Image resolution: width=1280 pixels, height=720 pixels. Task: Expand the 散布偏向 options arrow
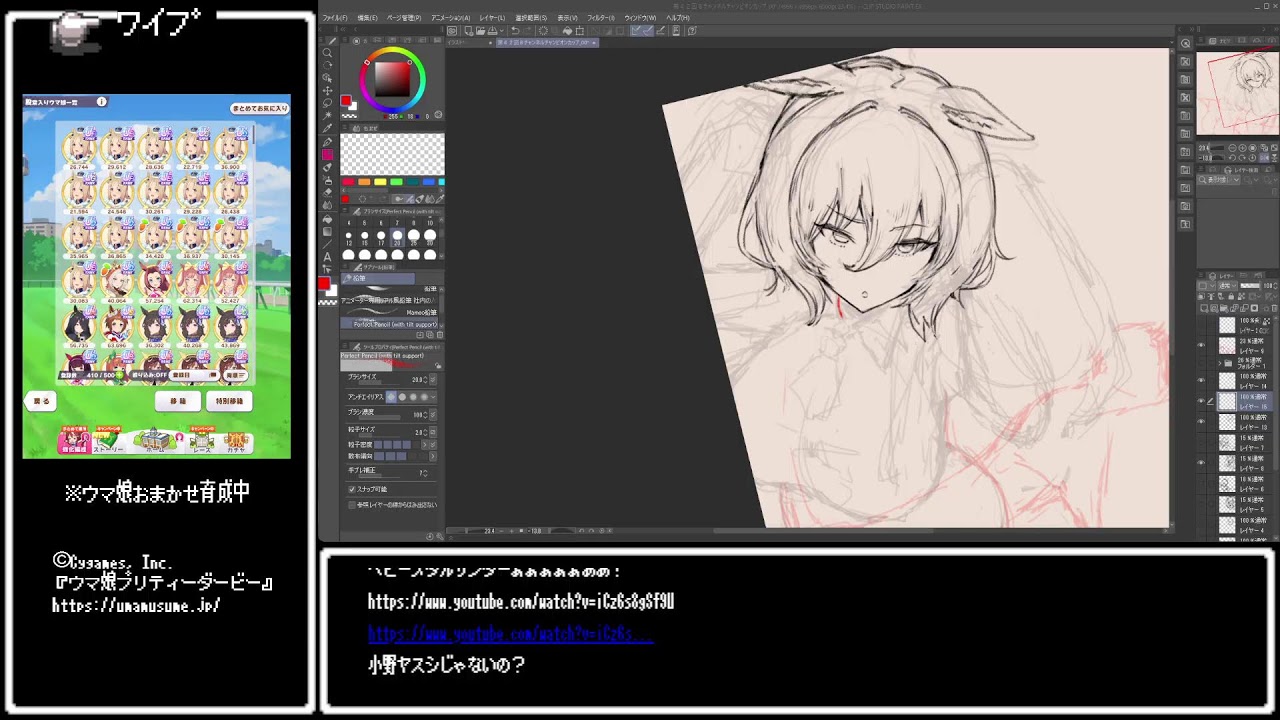click(x=433, y=456)
